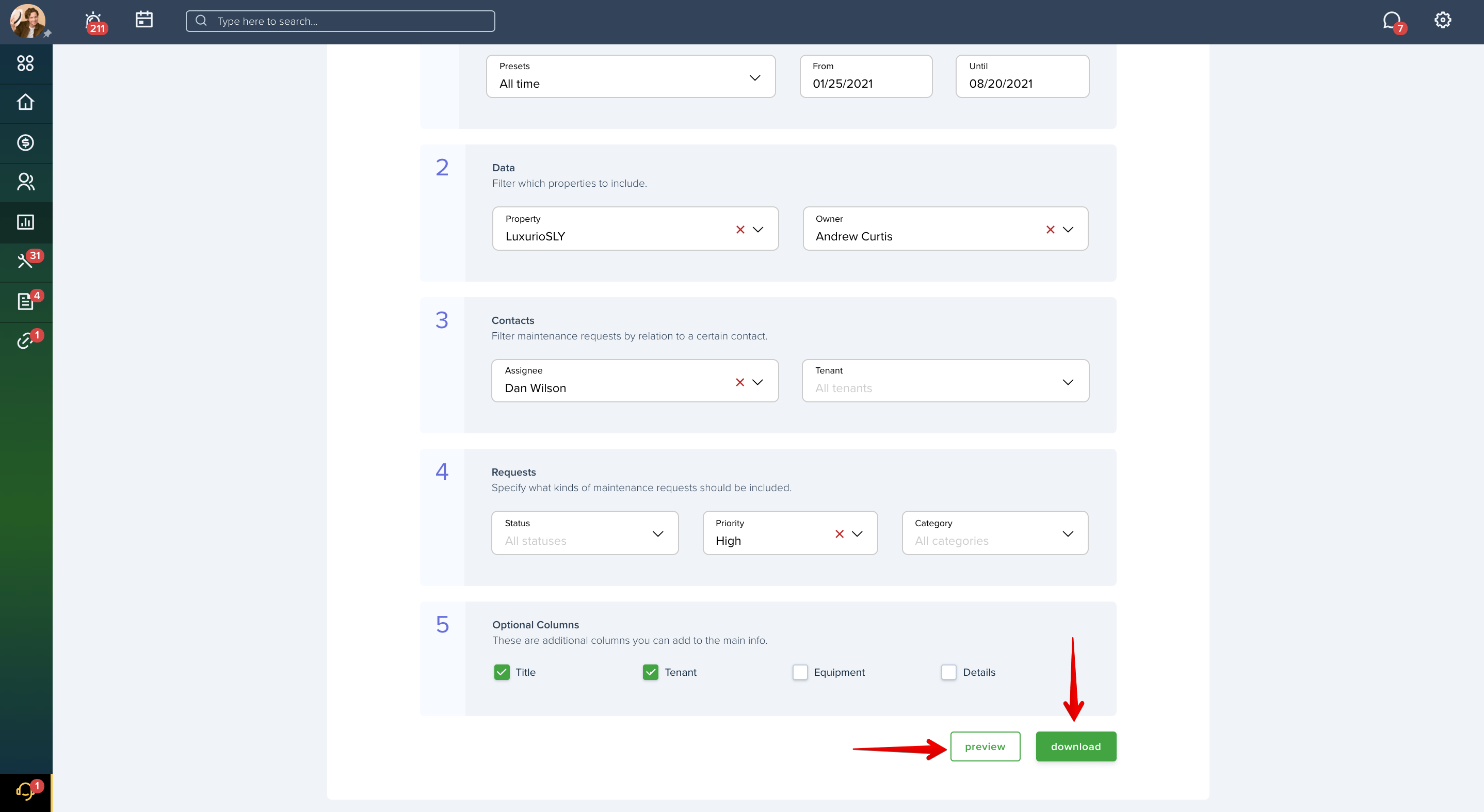Click the search magnifier icon
1484x812 pixels.
pos(201,21)
